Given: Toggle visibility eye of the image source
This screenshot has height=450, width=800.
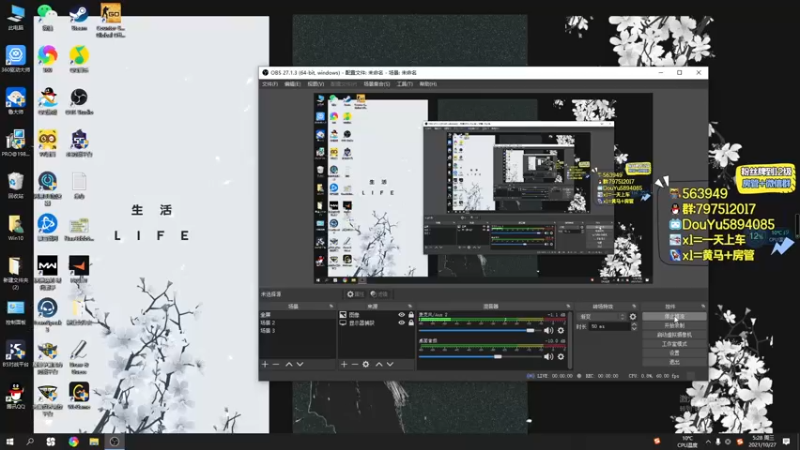Looking at the screenshot, I should pyautogui.click(x=402, y=315).
